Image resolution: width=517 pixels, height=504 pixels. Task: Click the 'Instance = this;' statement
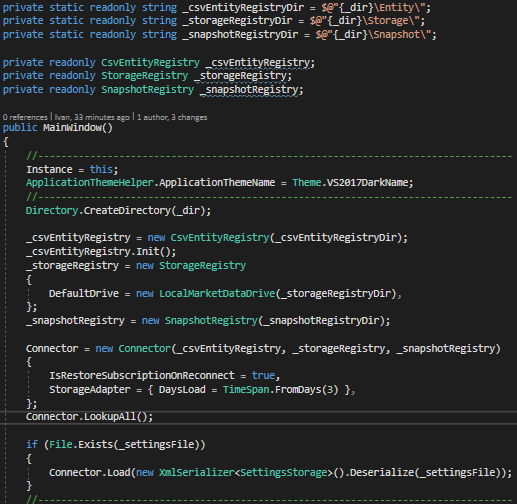72,169
